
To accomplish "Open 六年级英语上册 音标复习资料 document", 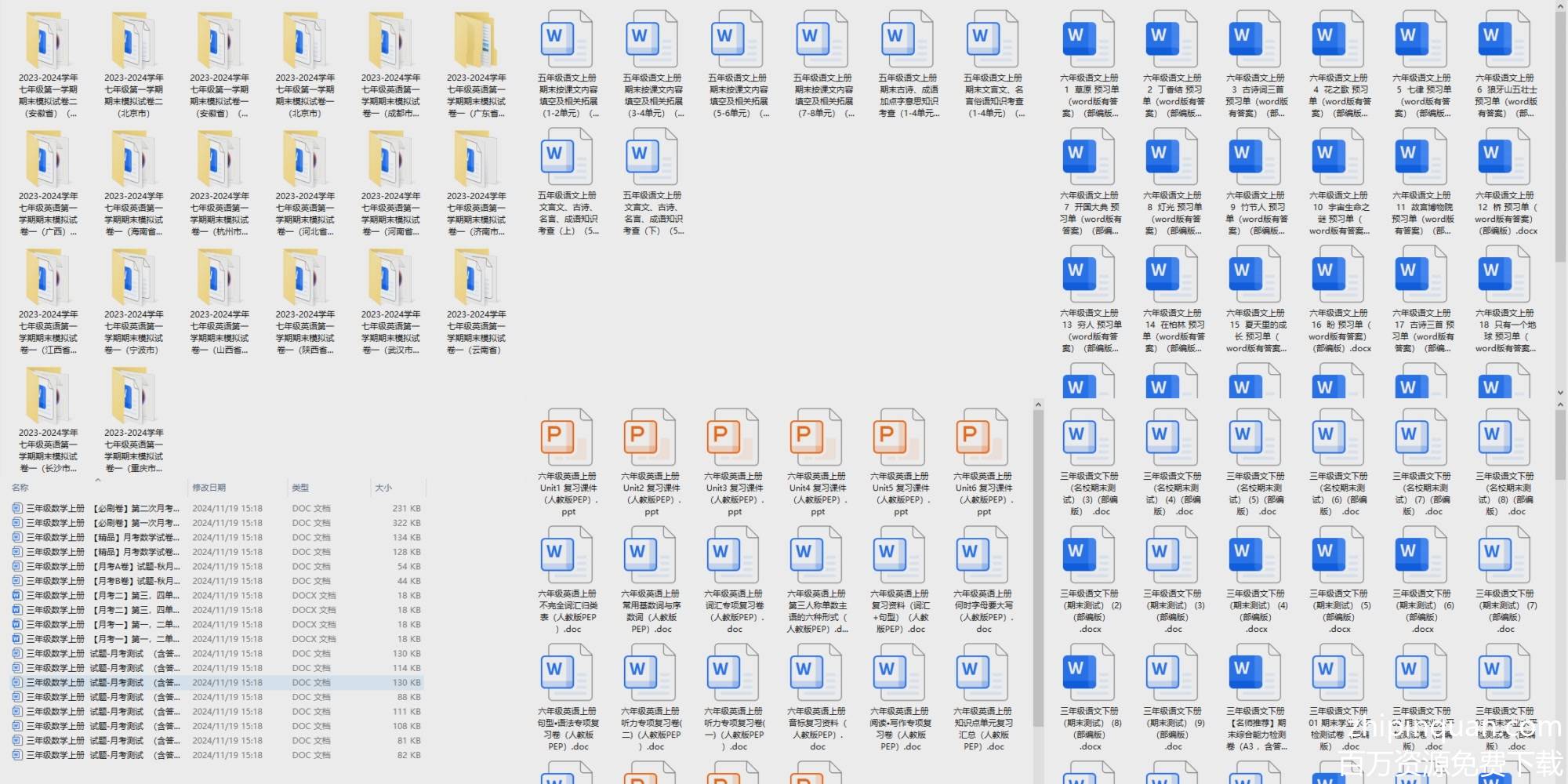I will 818,699.
